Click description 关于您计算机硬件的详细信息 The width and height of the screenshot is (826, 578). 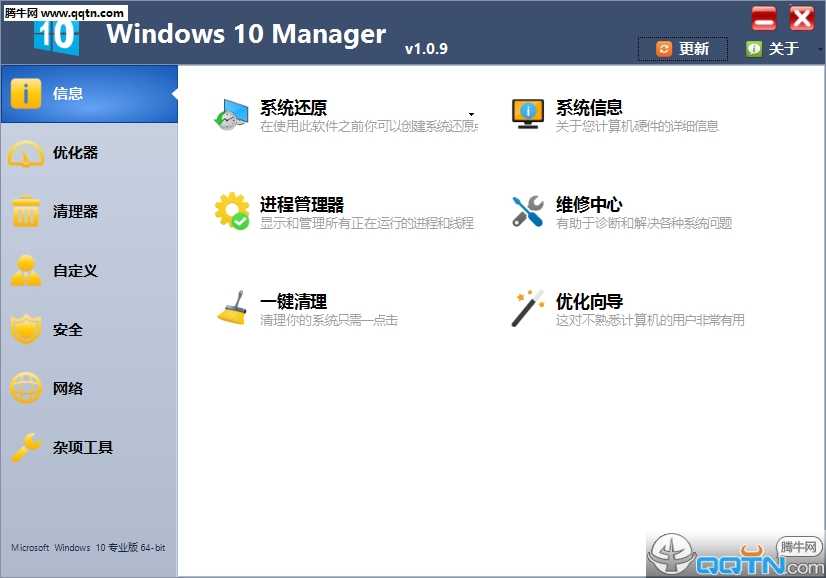(637, 126)
